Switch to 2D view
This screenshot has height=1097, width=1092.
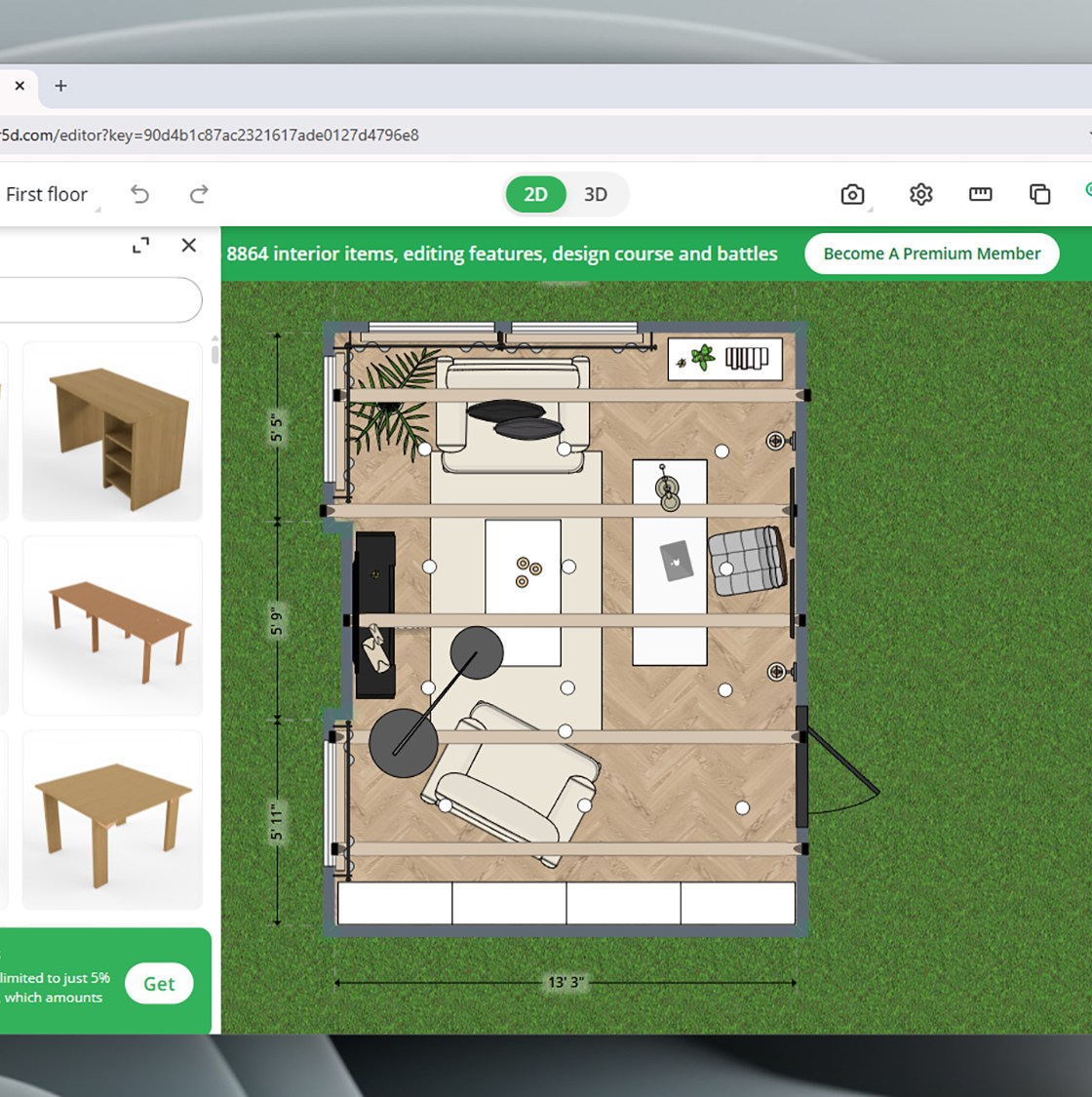535,194
